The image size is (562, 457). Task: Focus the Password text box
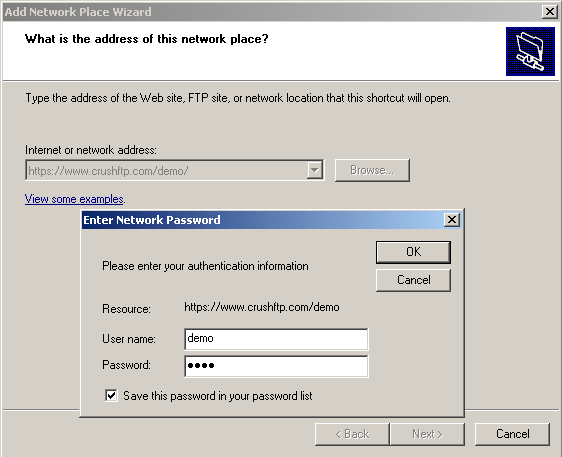point(276,366)
